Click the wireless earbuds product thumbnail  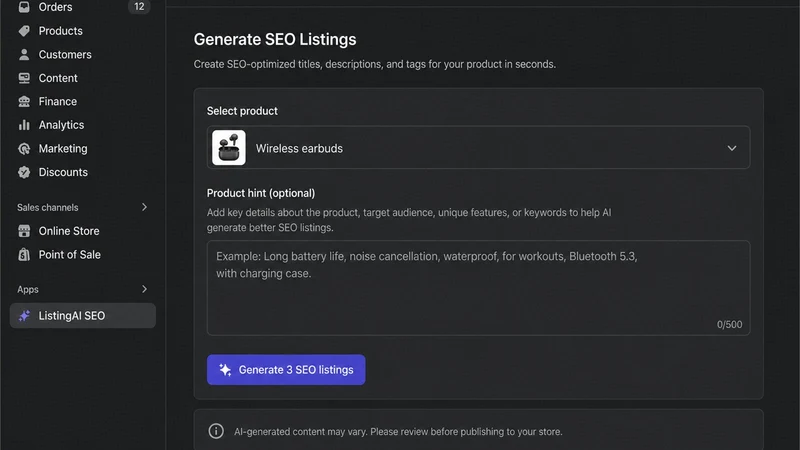click(x=229, y=148)
